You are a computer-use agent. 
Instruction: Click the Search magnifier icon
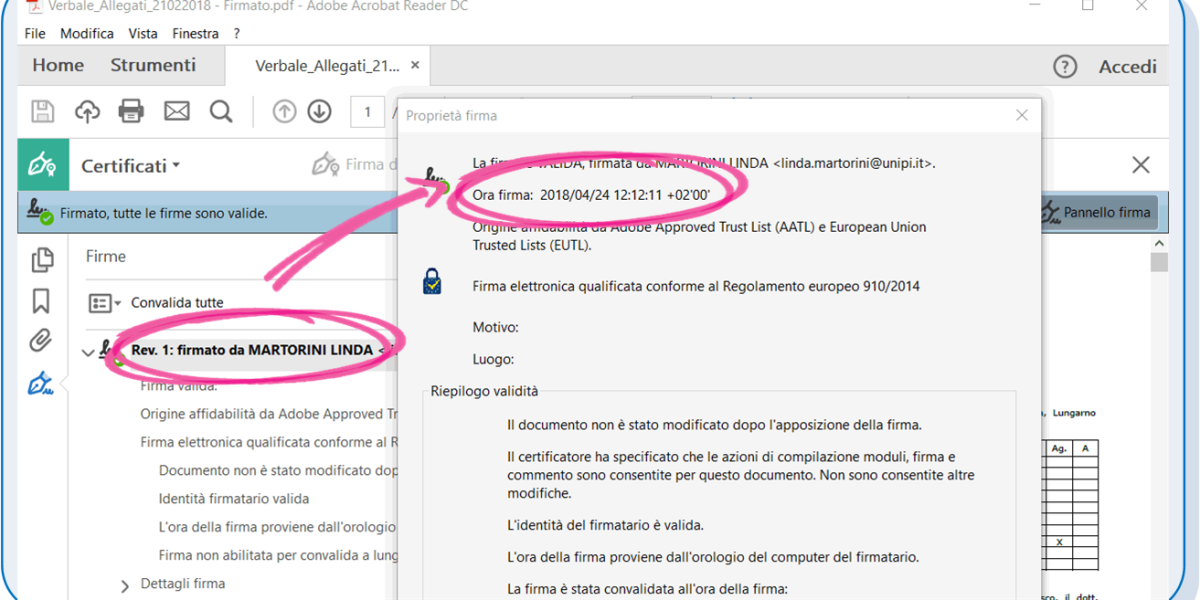[x=221, y=111]
